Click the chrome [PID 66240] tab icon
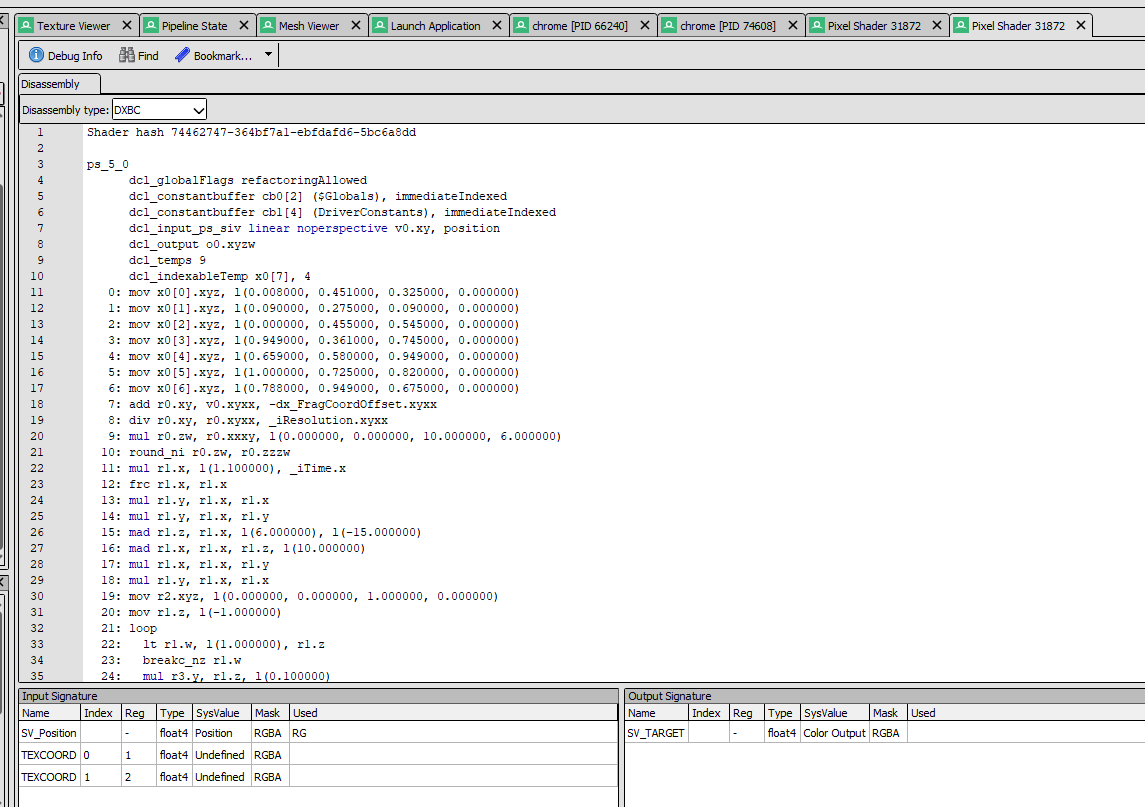Image resolution: width=1145 pixels, height=807 pixels. click(x=521, y=26)
